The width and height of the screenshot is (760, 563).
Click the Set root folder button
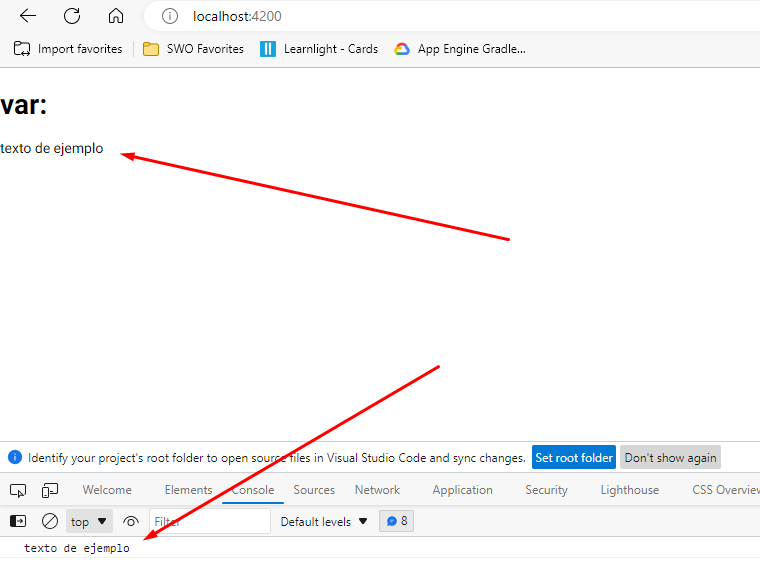pyautogui.click(x=573, y=458)
